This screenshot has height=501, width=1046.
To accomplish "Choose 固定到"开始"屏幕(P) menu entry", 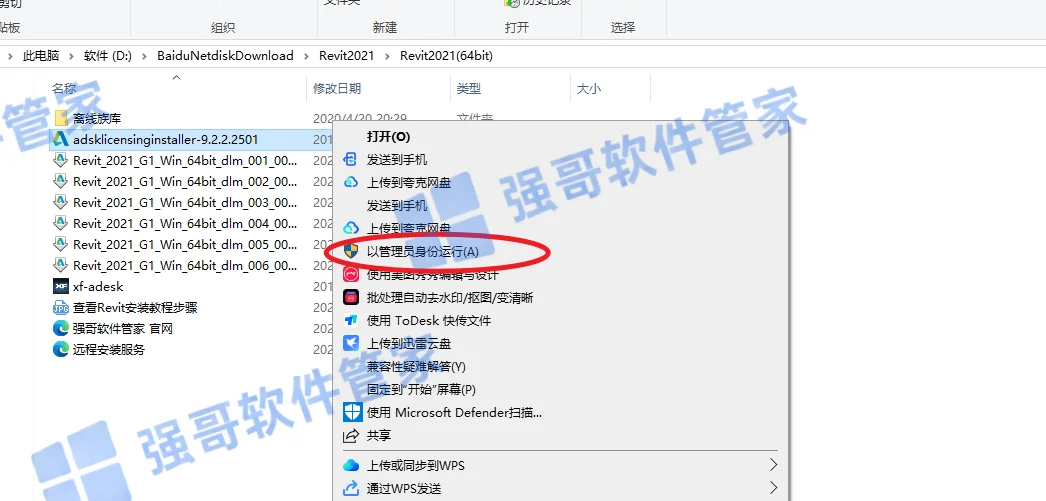I will [x=422, y=390].
